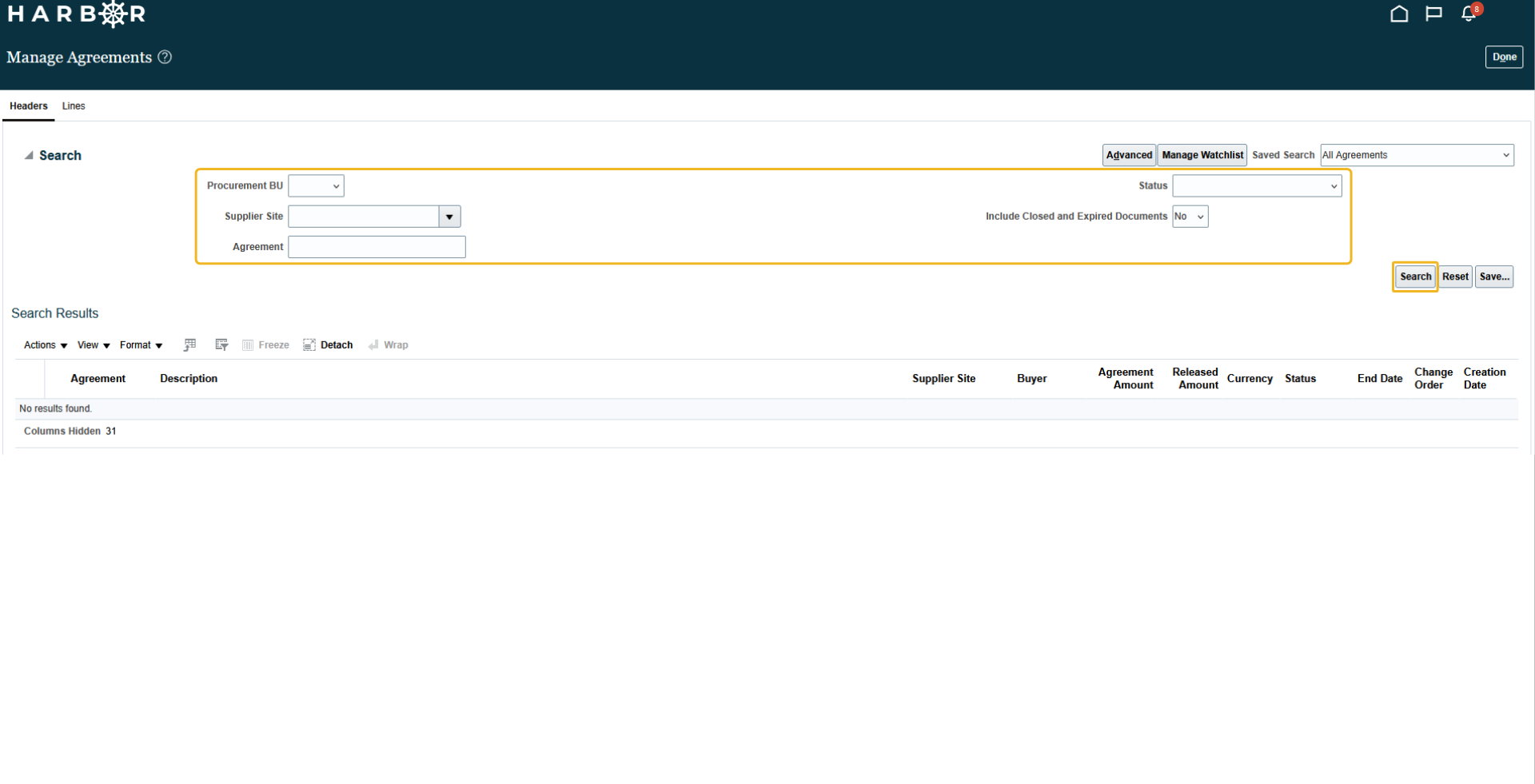The height and width of the screenshot is (784, 1535).
Task: Click the Wrap toolbar button
Action: [x=388, y=345]
